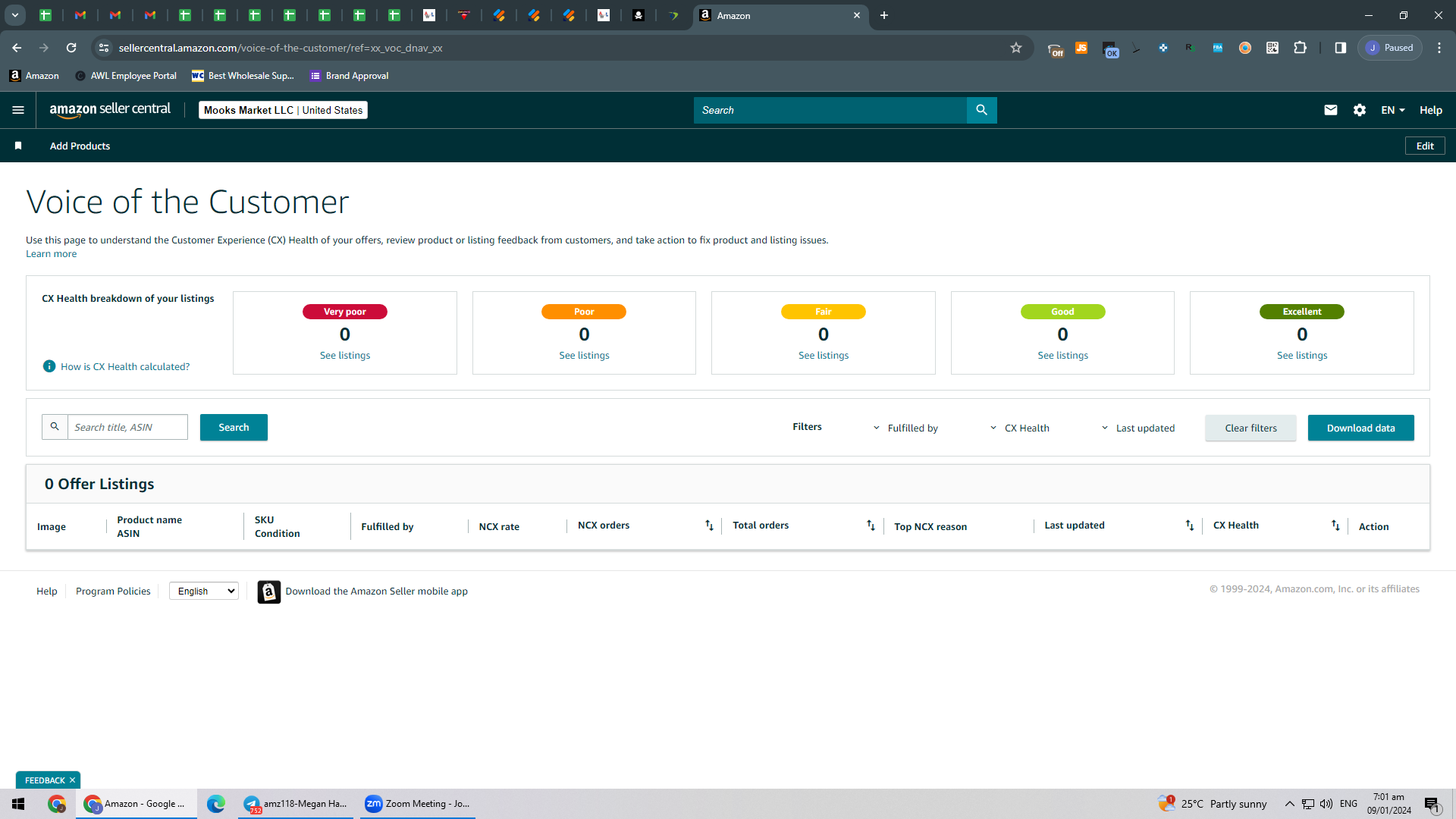Image resolution: width=1456 pixels, height=819 pixels.
Task: Click the Amazon Seller Central logo
Action: [110, 110]
